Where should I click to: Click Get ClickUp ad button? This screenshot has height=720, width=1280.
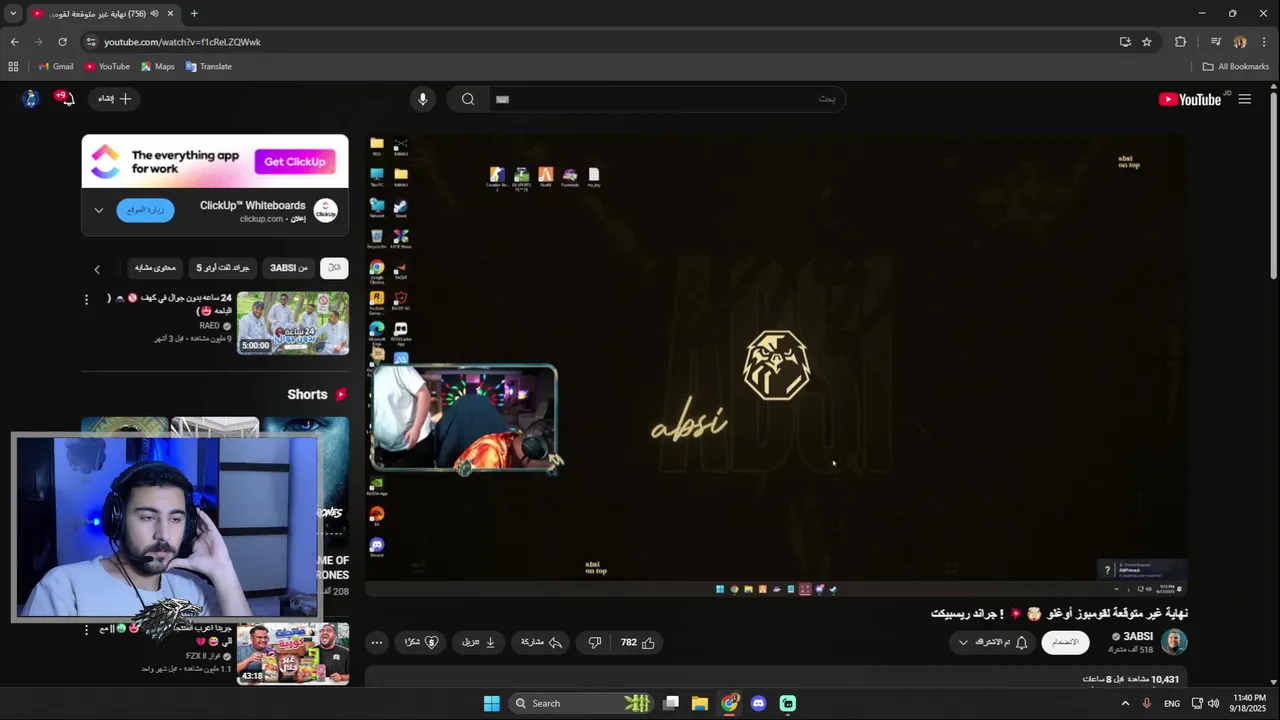(x=294, y=162)
